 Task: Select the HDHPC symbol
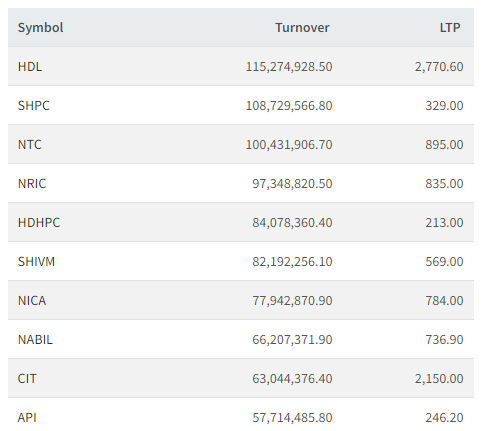click(39, 223)
